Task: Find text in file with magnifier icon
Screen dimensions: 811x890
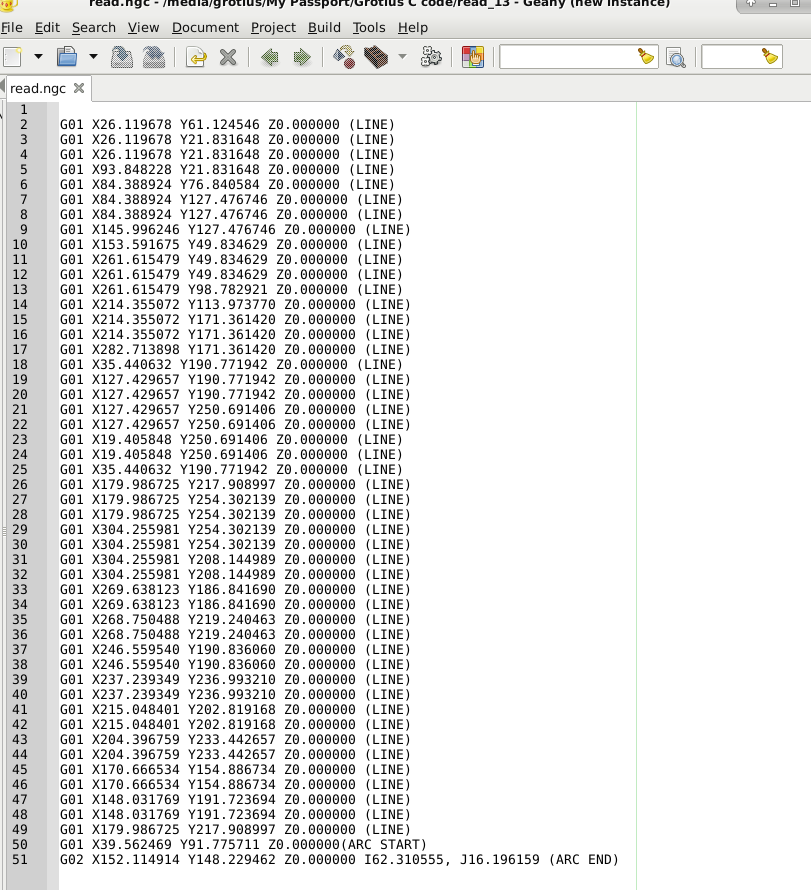Action: (676, 57)
